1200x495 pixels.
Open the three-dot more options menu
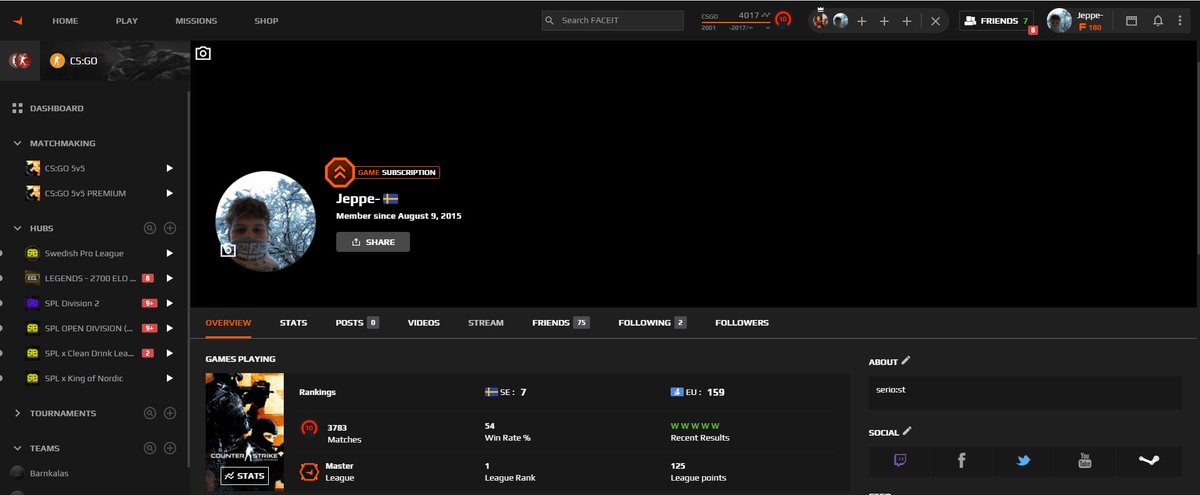point(1182,20)
